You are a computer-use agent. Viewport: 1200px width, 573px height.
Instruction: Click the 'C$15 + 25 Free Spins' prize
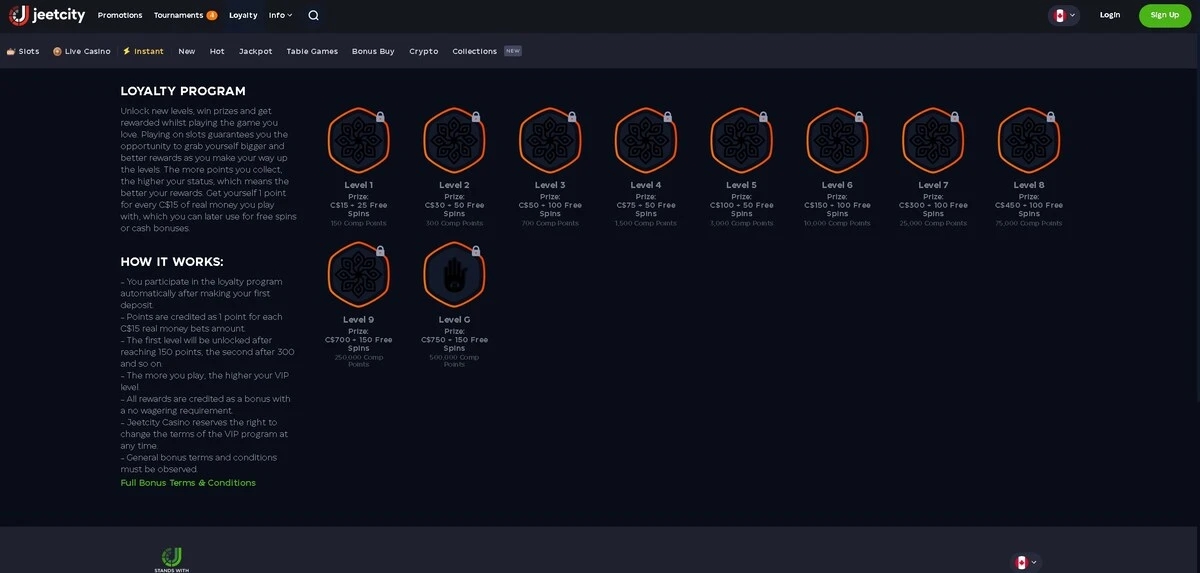click(x=359, y=209)
